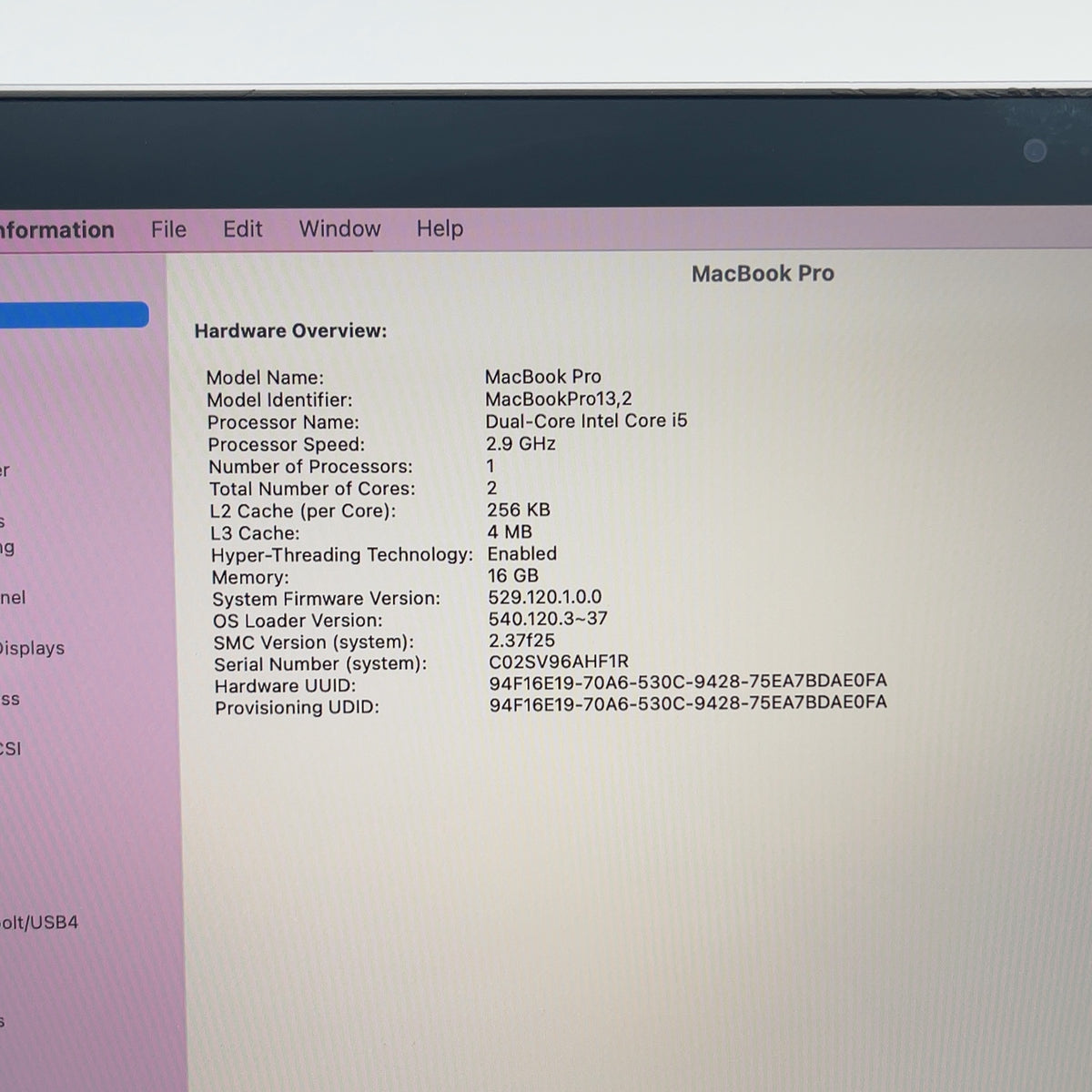Click the Hardware UUID label
The image size is (1092, 1092).
coord(285,686)
